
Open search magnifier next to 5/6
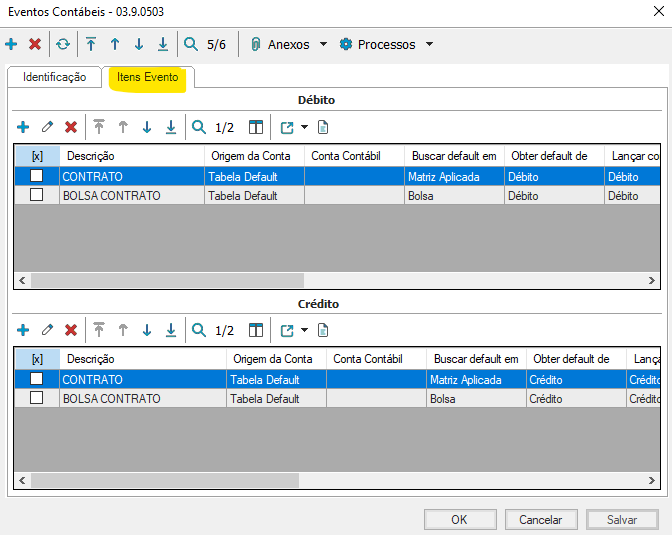click(191, 44)
